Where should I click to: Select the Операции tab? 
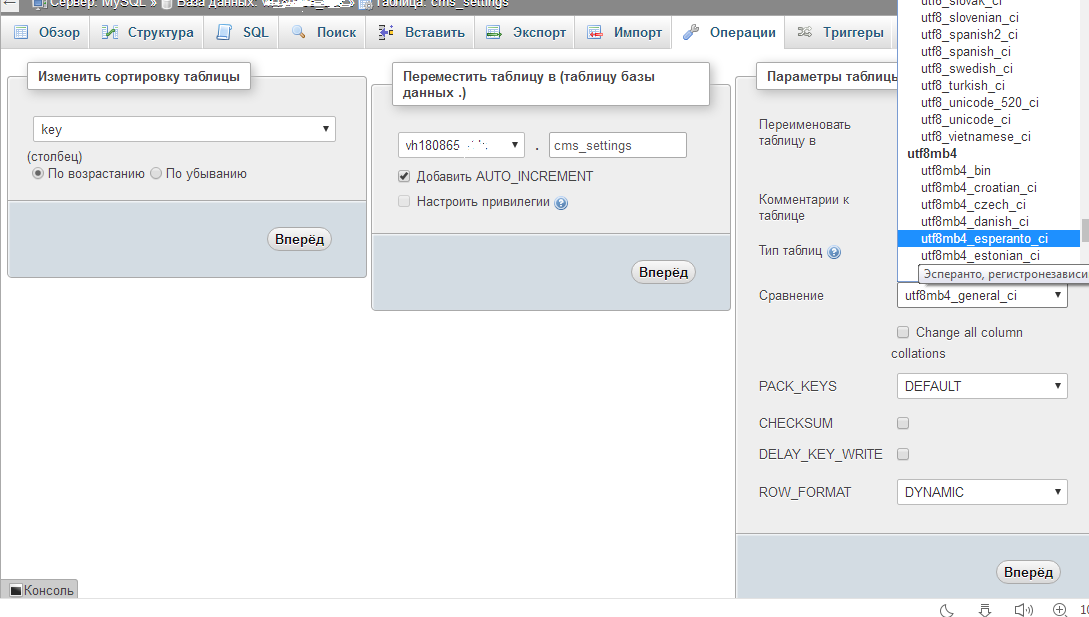coord(729,32)
